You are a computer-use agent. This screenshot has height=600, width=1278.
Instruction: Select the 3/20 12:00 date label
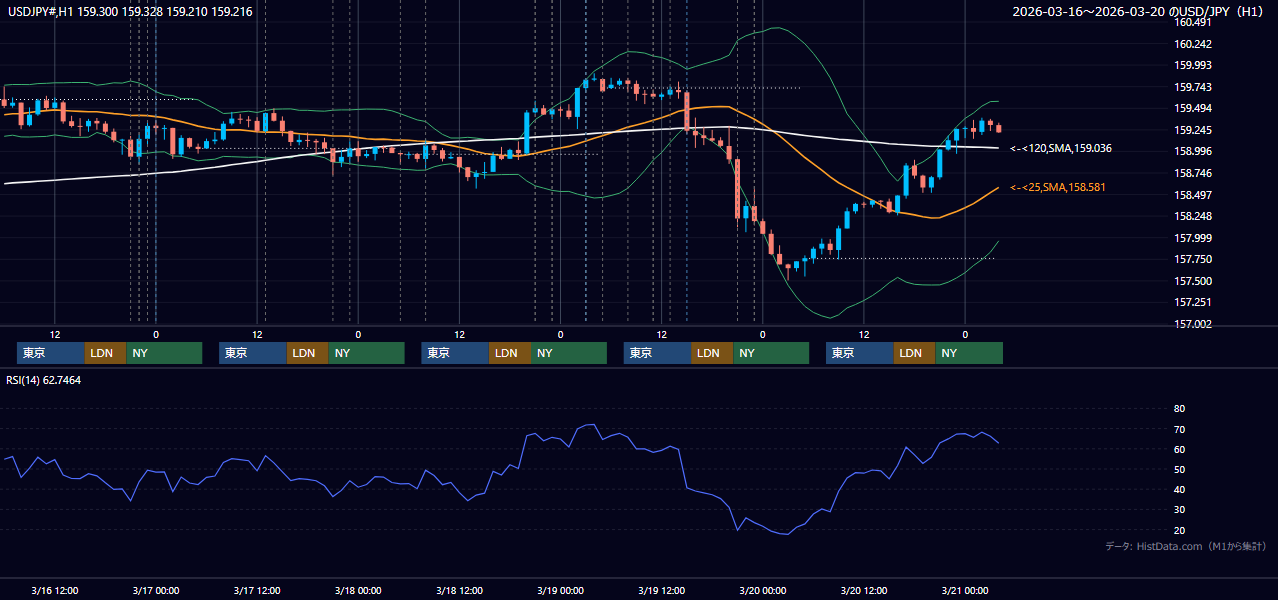[x=863, y=590]
